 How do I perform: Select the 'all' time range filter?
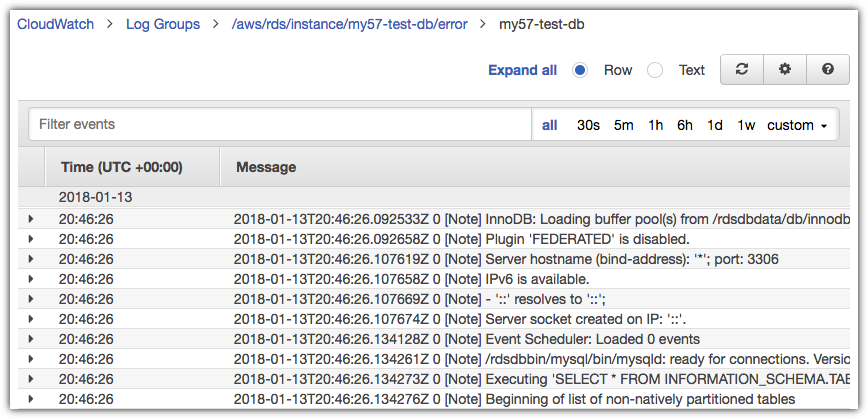pyautogui.click(x=550, y=126)
